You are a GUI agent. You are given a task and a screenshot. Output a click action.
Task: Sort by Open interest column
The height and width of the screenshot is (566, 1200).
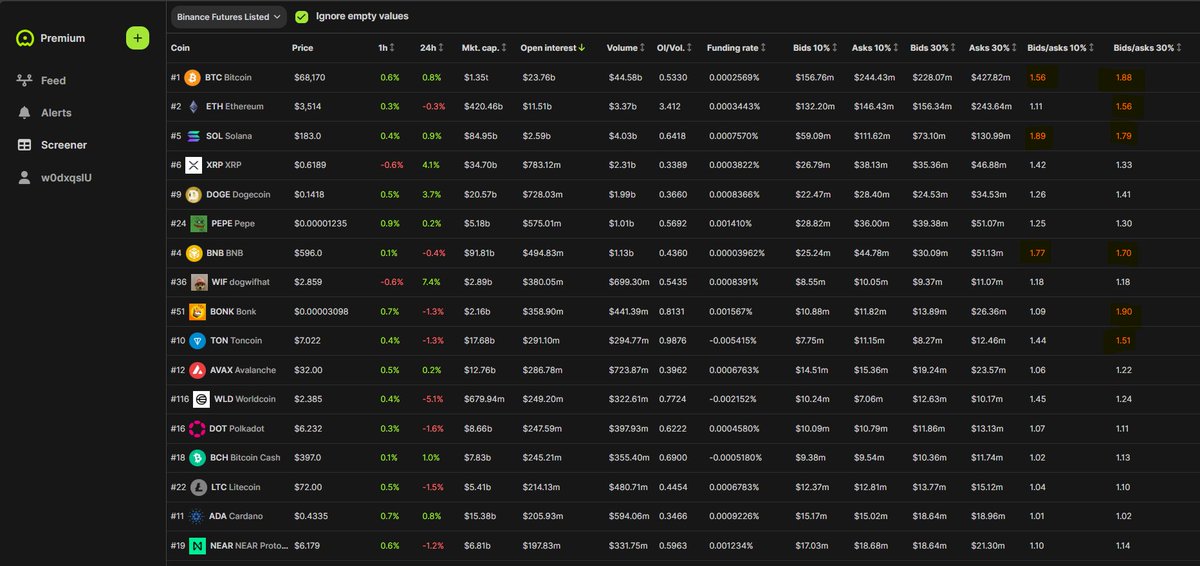coord(554,48)
